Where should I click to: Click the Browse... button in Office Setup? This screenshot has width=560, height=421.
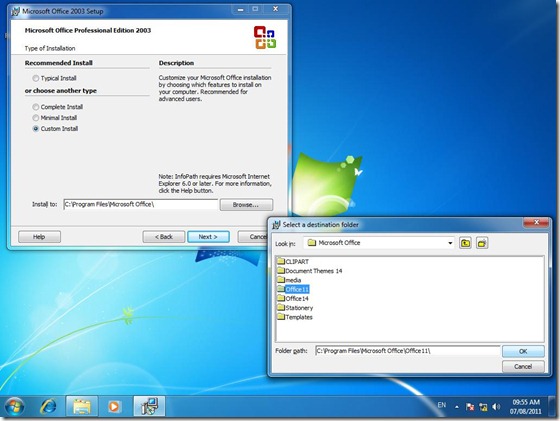(x=246, y=205)
